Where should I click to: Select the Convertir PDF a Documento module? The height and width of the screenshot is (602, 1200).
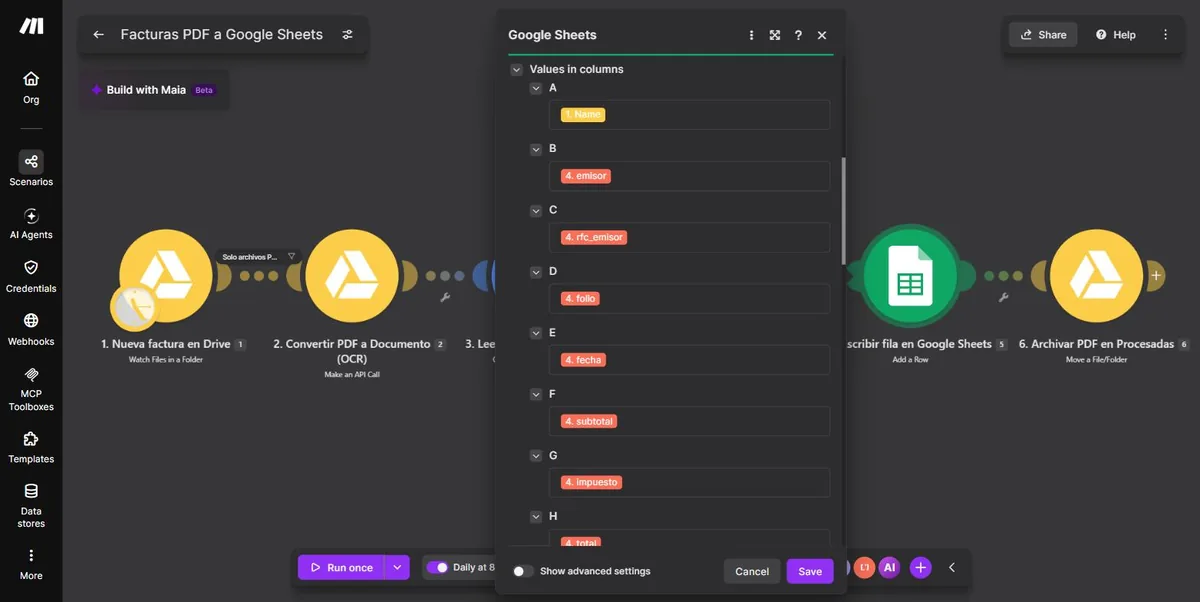point(352,276)
